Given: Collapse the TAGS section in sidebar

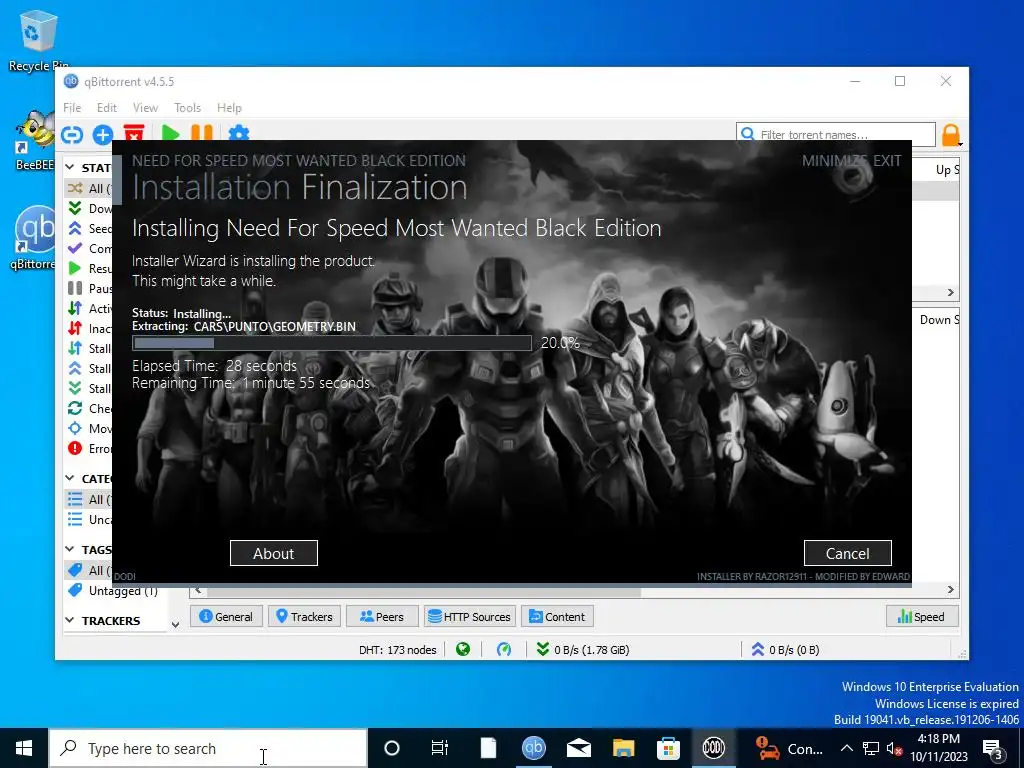Looking at the screenshot, I should point(70,549).
